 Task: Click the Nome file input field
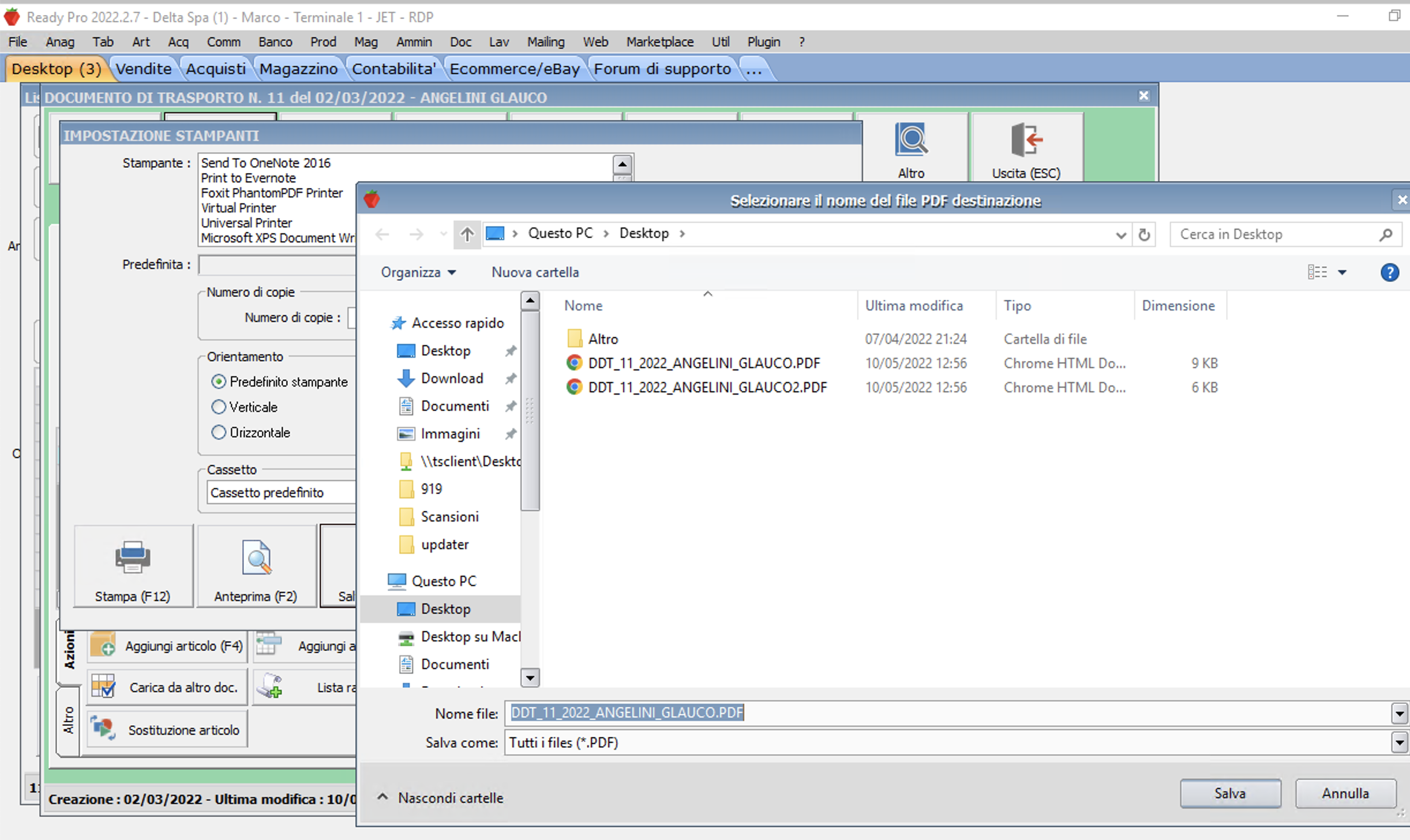pyautogui.click(x=947, y=713)
